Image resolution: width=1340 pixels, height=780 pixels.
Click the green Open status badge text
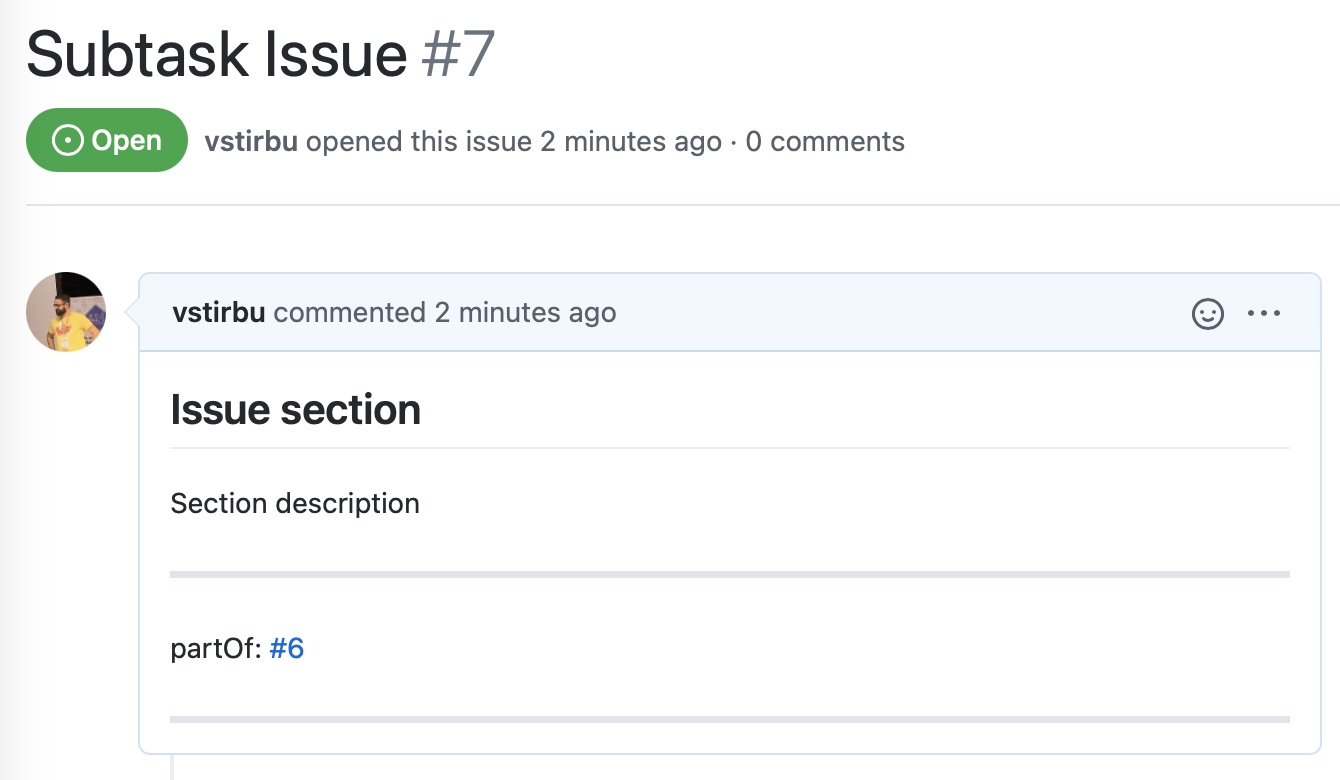click(126, 141)
